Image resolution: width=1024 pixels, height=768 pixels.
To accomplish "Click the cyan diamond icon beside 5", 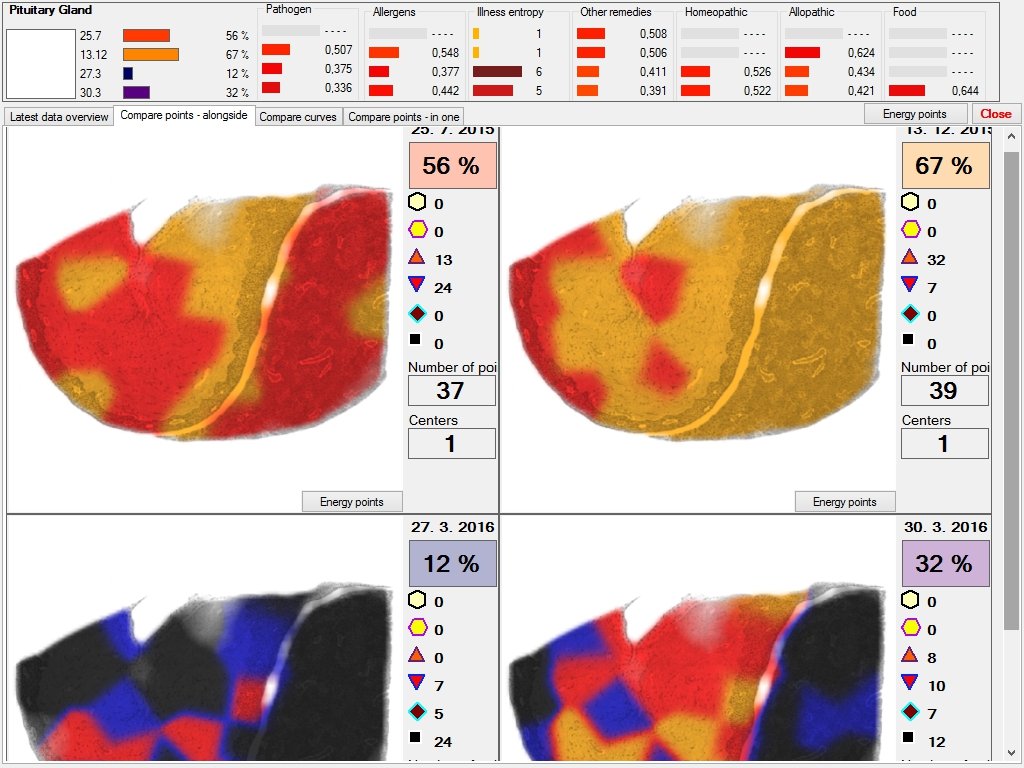I will point(417,712).
